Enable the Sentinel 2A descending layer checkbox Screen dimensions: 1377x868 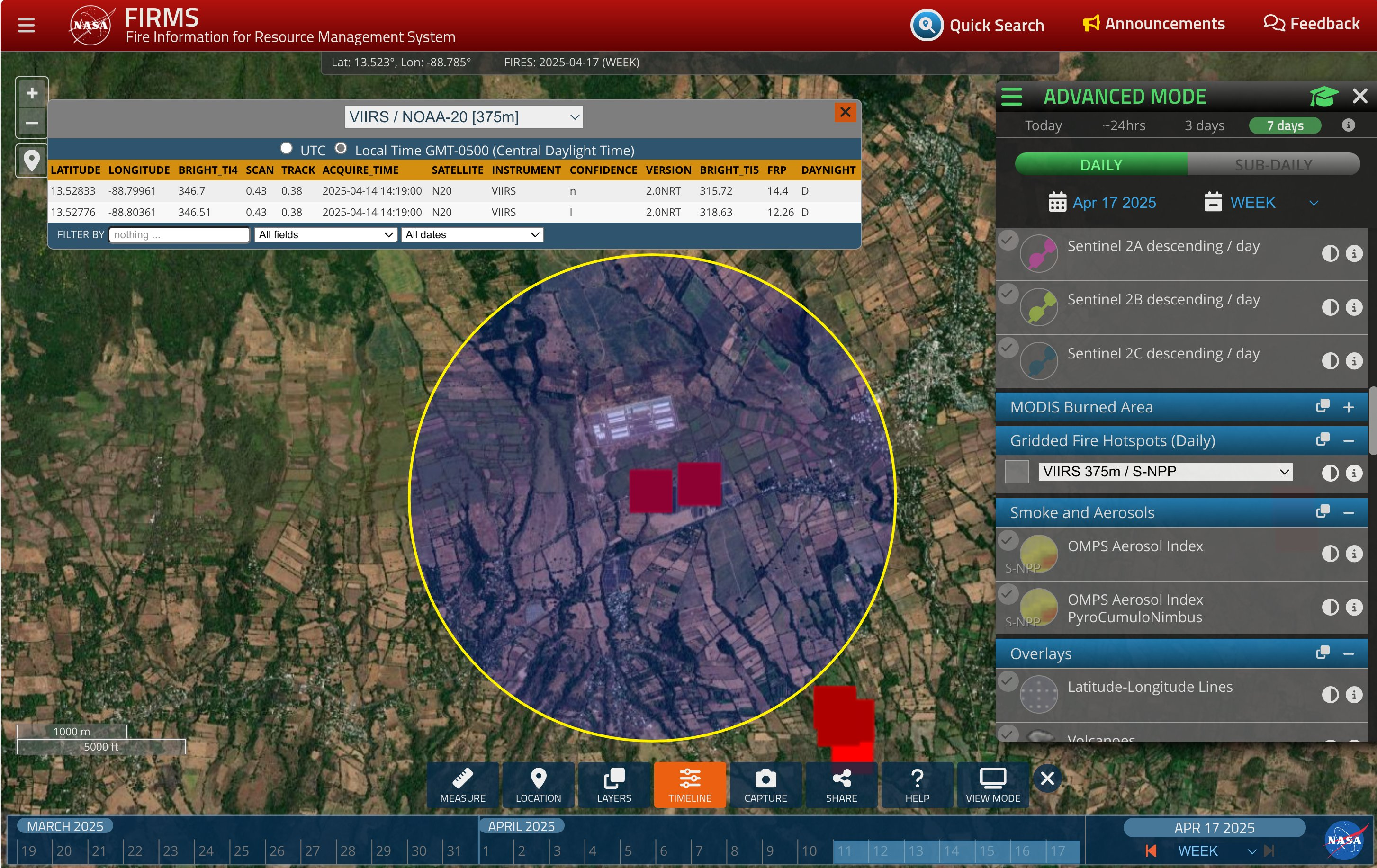tap(1008, 240)
